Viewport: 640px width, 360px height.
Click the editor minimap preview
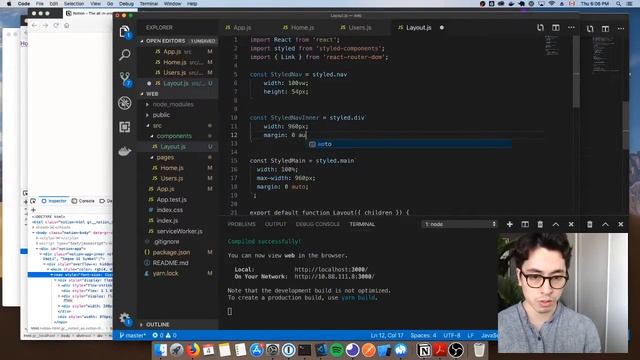coord(552,45)
